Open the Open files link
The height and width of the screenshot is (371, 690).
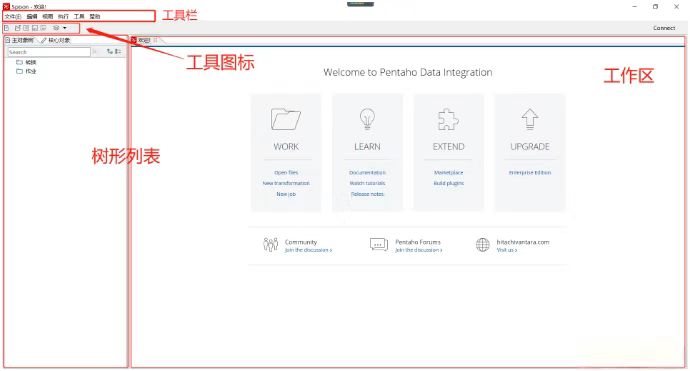[286, 173]
